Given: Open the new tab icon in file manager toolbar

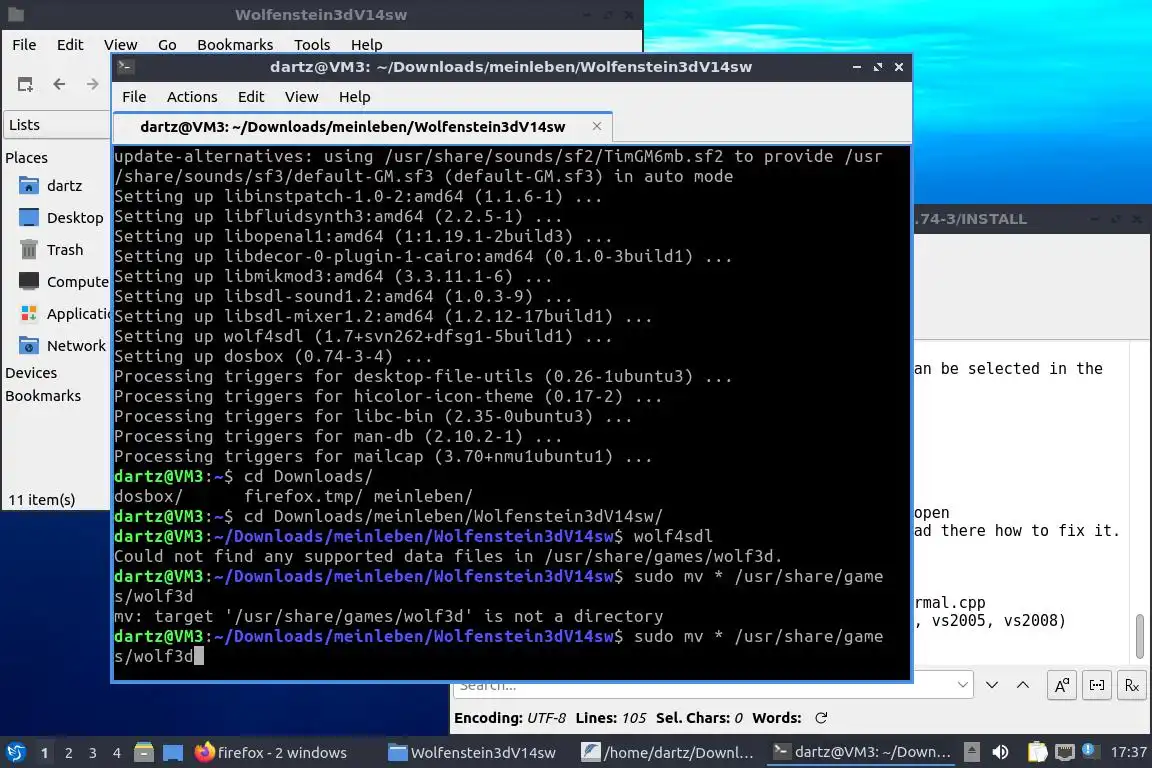Looking at the screenshot, I should pyautogui.click(x=25, y=85).
